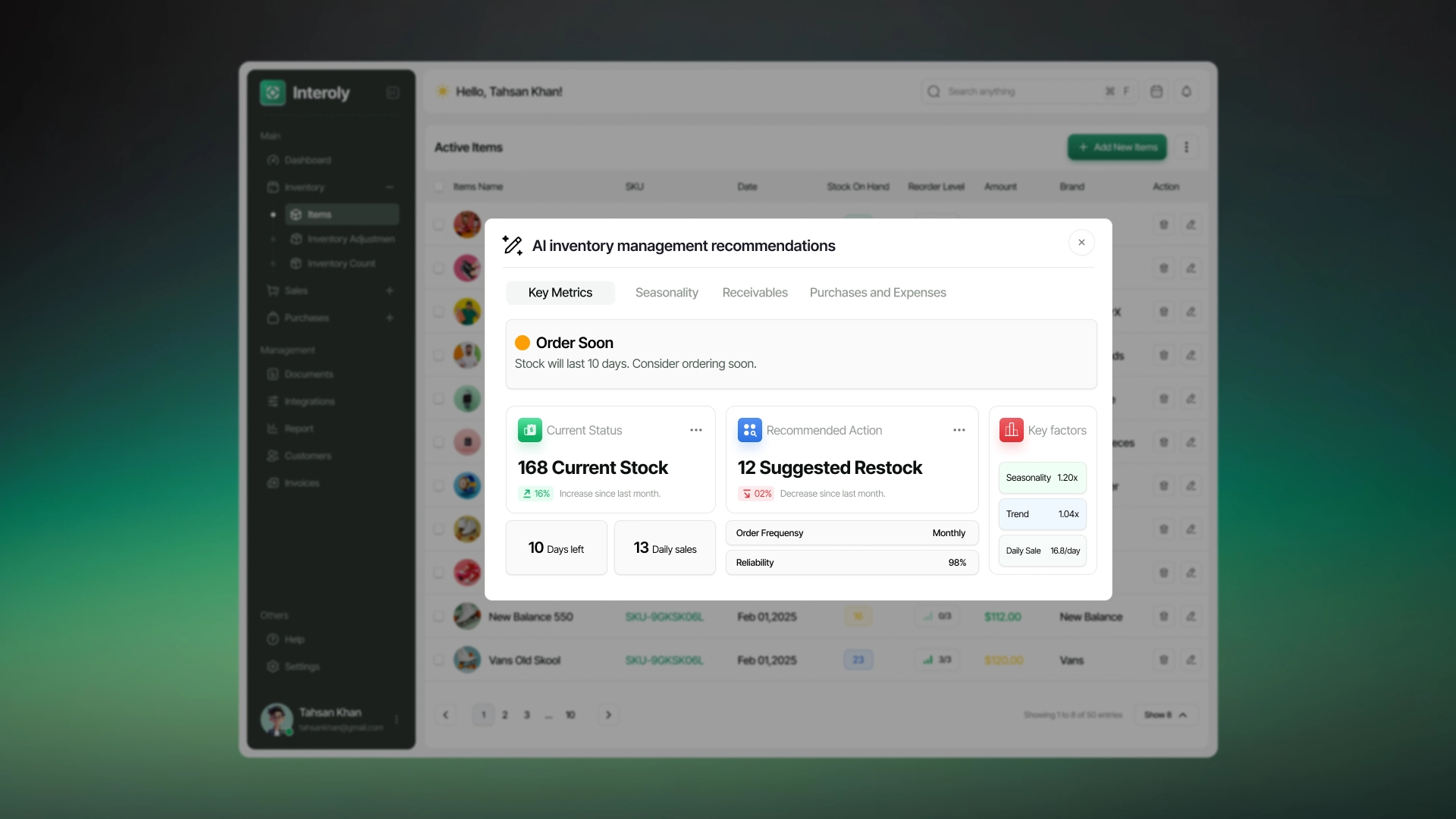Screen dimensions: 1456x819
Task: Expand the Show 8 entries dropdown
Action: (x=1166, y=714)
